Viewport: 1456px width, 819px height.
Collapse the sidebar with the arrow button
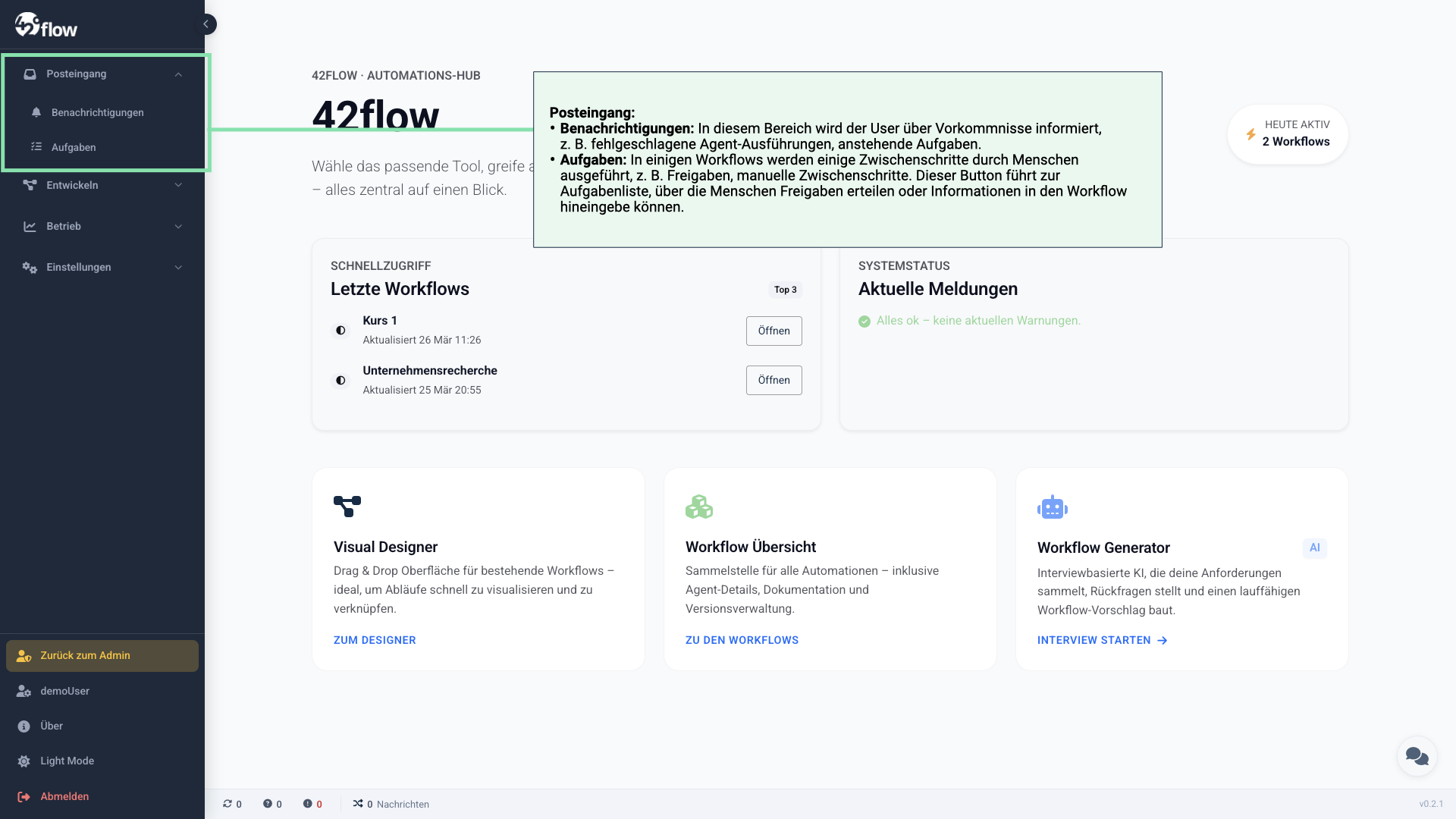pos(206,24)
